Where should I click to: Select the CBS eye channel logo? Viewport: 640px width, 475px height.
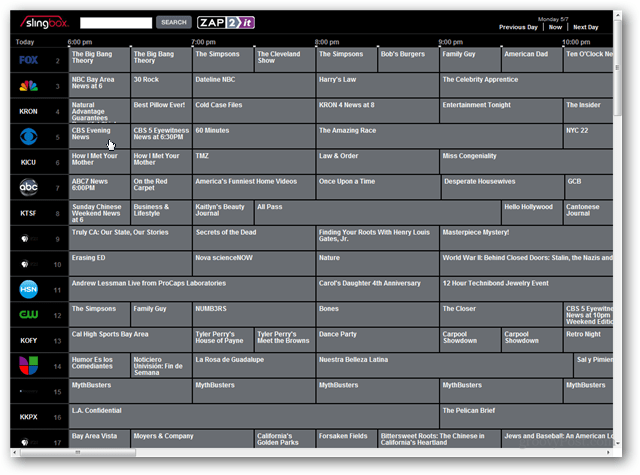tap(29, 137)
